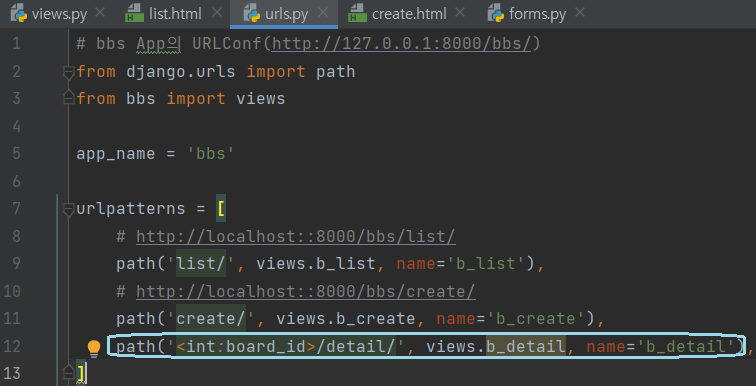The image size is (756, 386).
Task: Click the 'b_detail' name string on line 12
Action: point(687,346)
